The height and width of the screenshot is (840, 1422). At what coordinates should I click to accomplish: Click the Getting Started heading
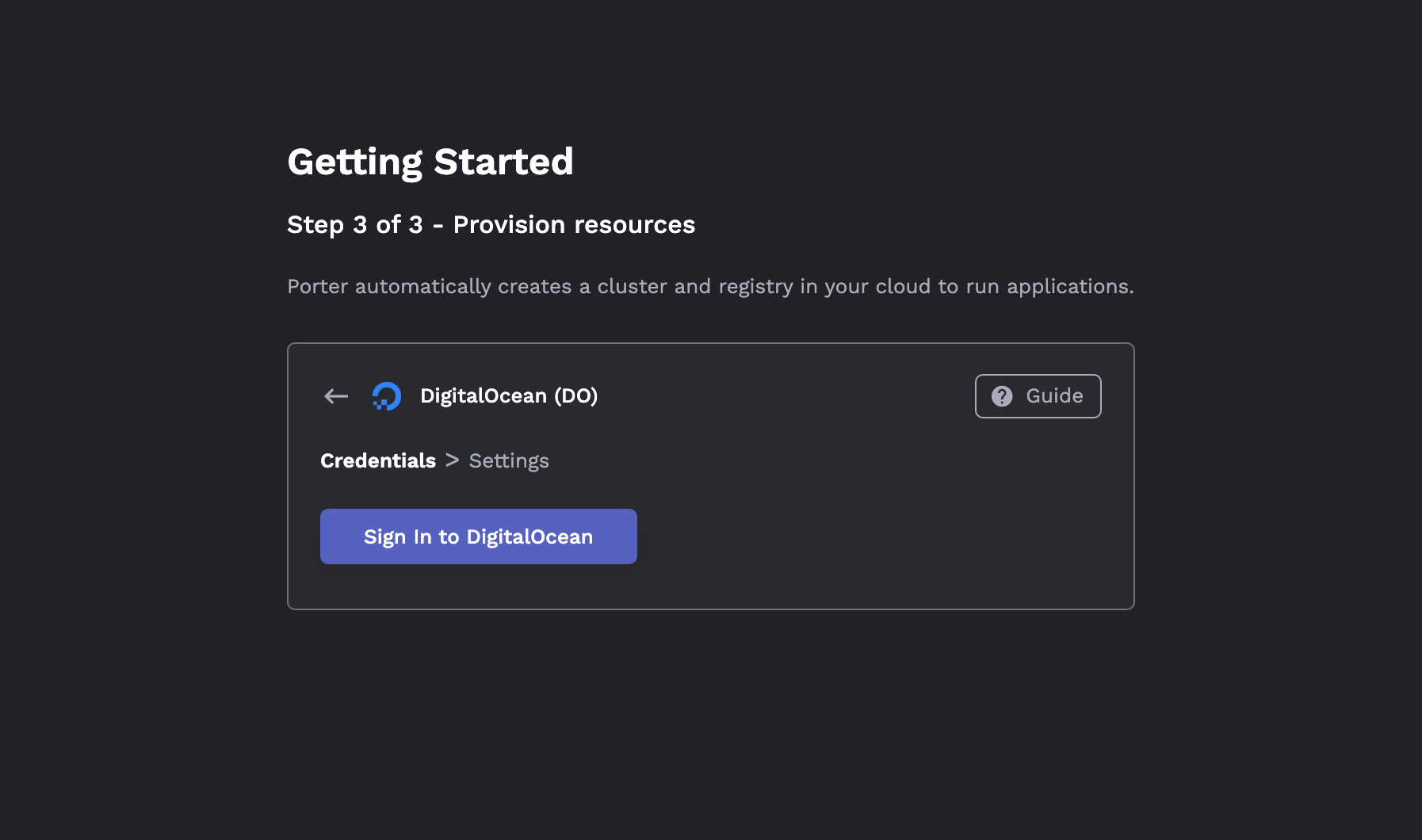tap(430, 162)
